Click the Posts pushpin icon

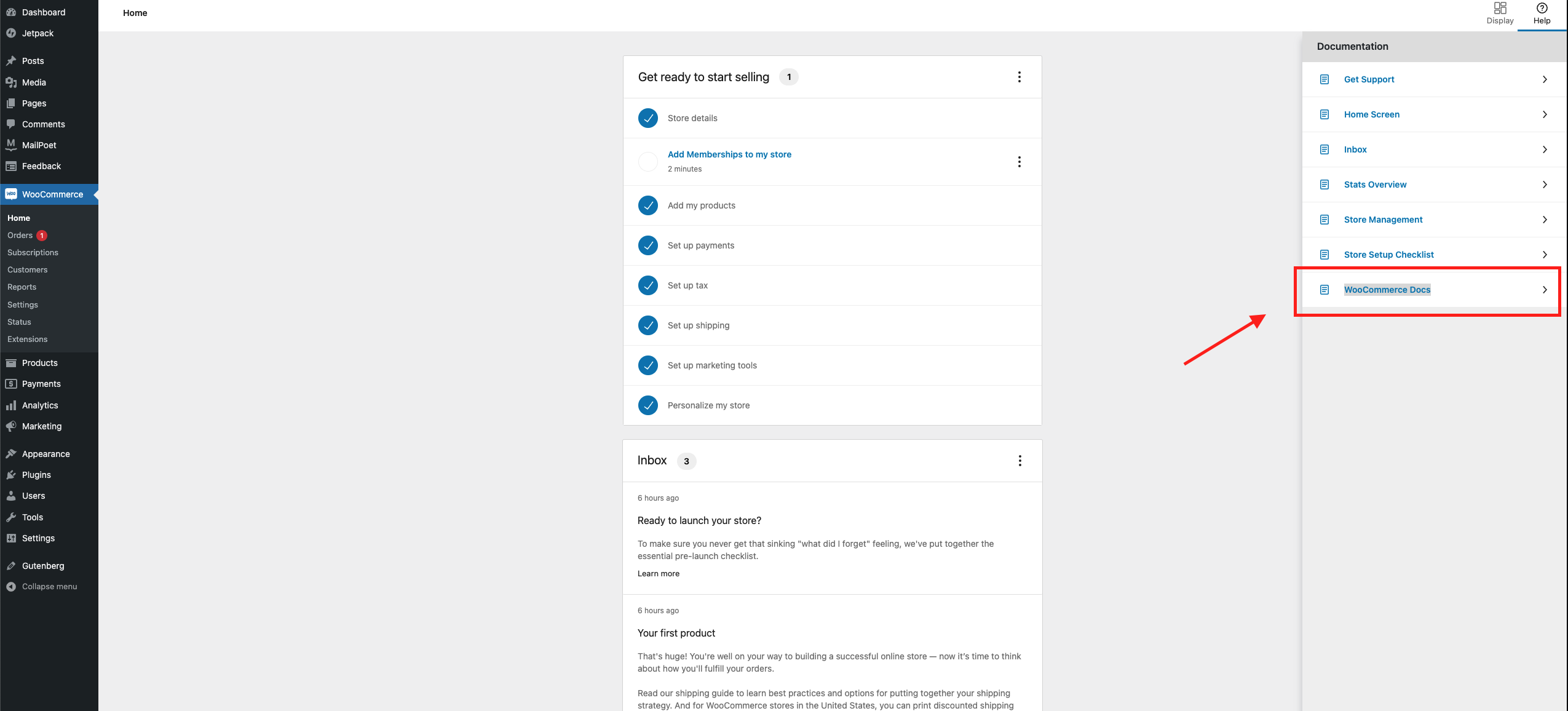(11, 61)
